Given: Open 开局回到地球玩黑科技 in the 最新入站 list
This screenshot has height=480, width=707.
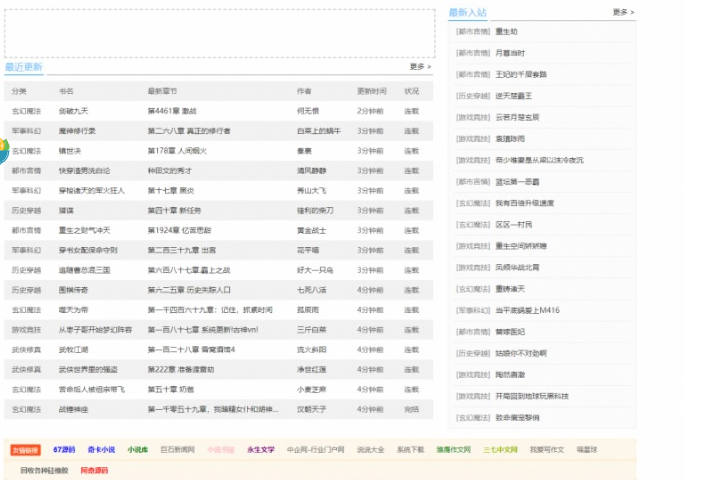Looking at the screenshot, I should (532, 396).
